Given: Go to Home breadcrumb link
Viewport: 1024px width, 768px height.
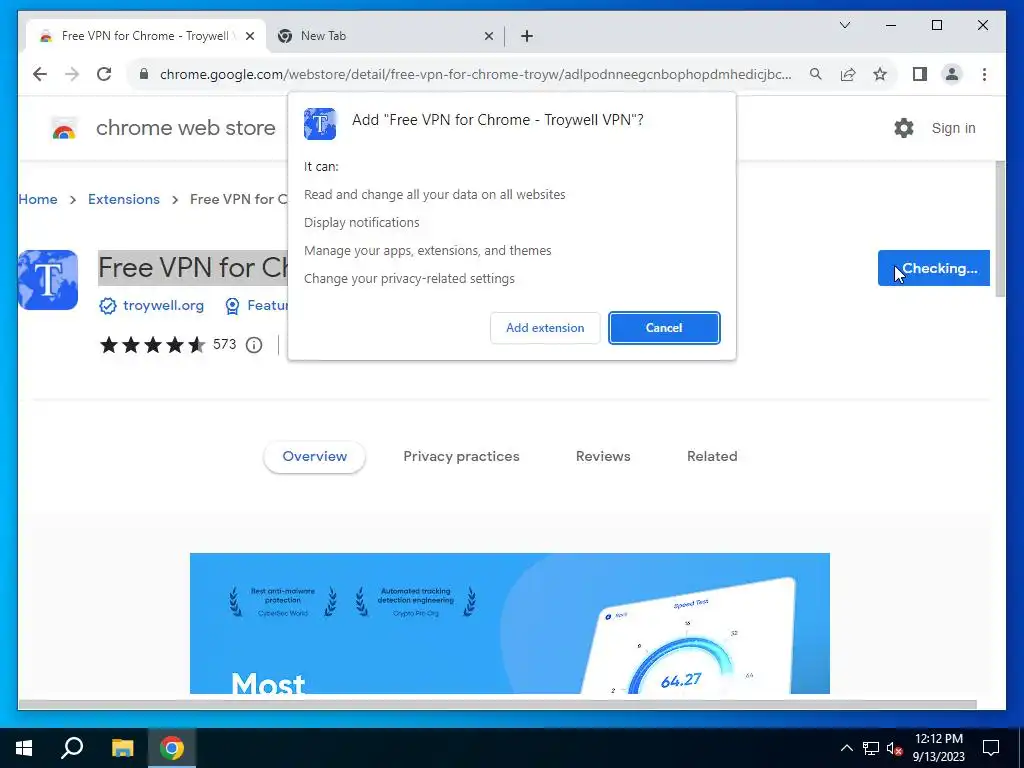Looking at the screenshot, I should tap(38, 199).
